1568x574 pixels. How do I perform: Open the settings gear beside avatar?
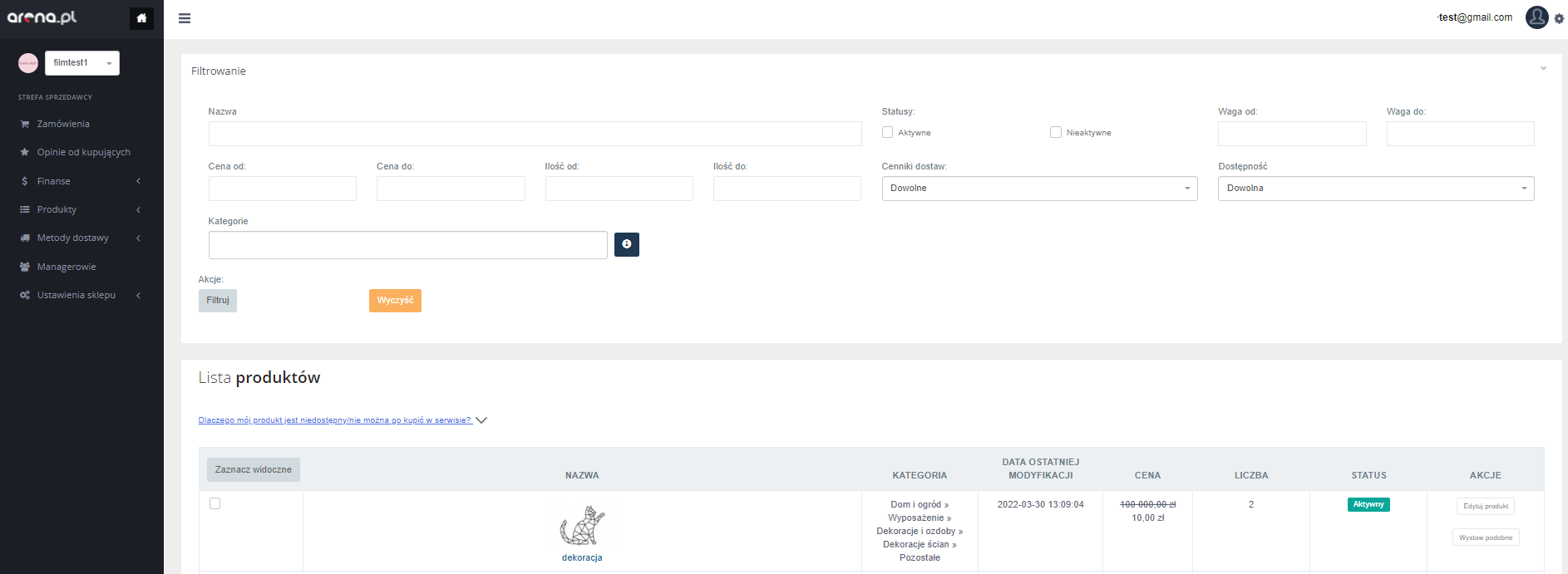coord(1559,19)
